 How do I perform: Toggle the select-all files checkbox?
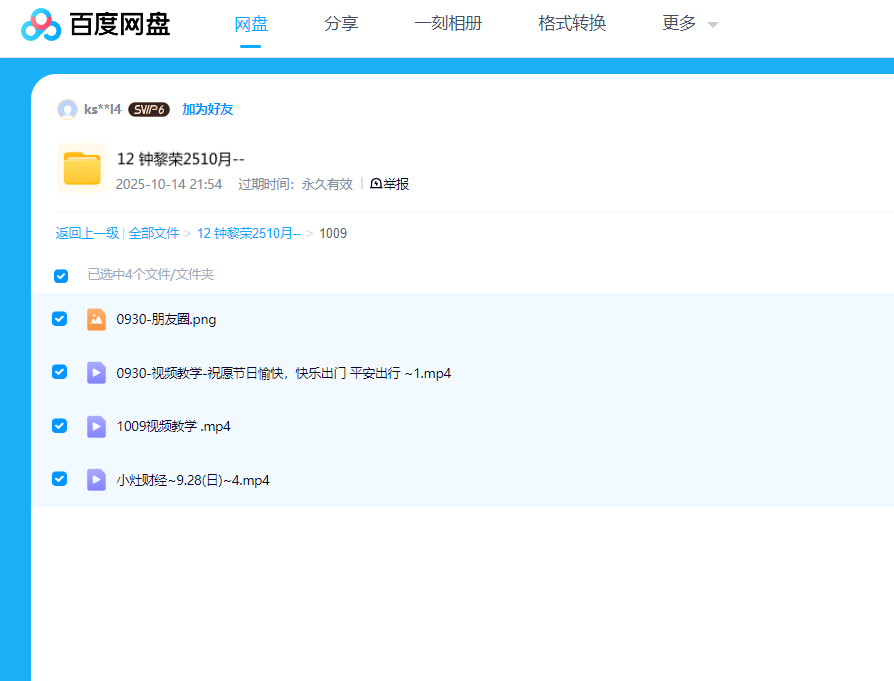pyautogui.click(x=61, y=275)
